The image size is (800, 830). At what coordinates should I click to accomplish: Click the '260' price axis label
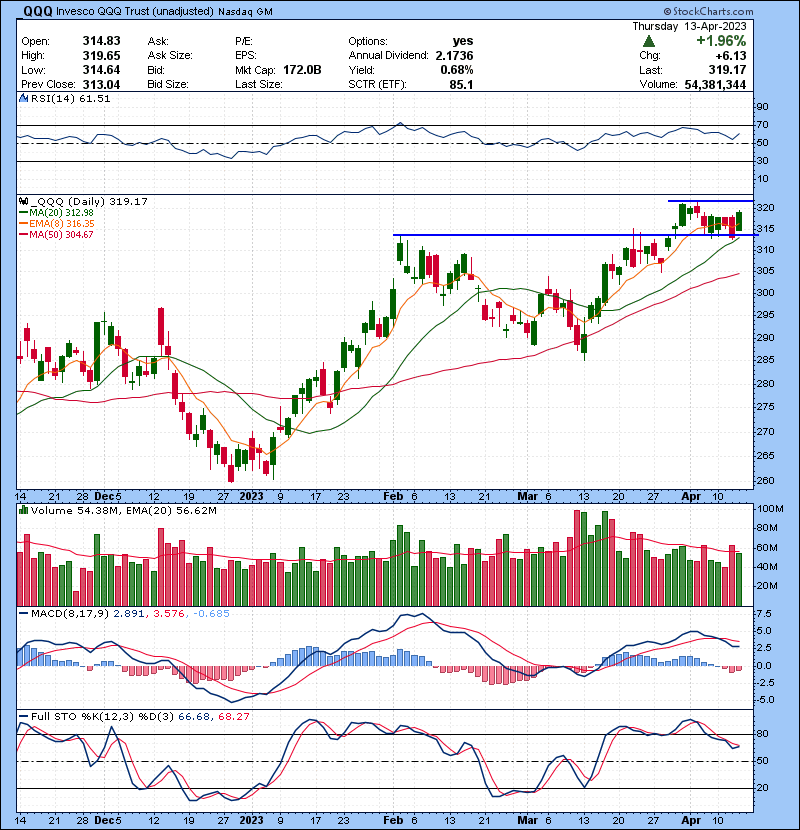766,481
